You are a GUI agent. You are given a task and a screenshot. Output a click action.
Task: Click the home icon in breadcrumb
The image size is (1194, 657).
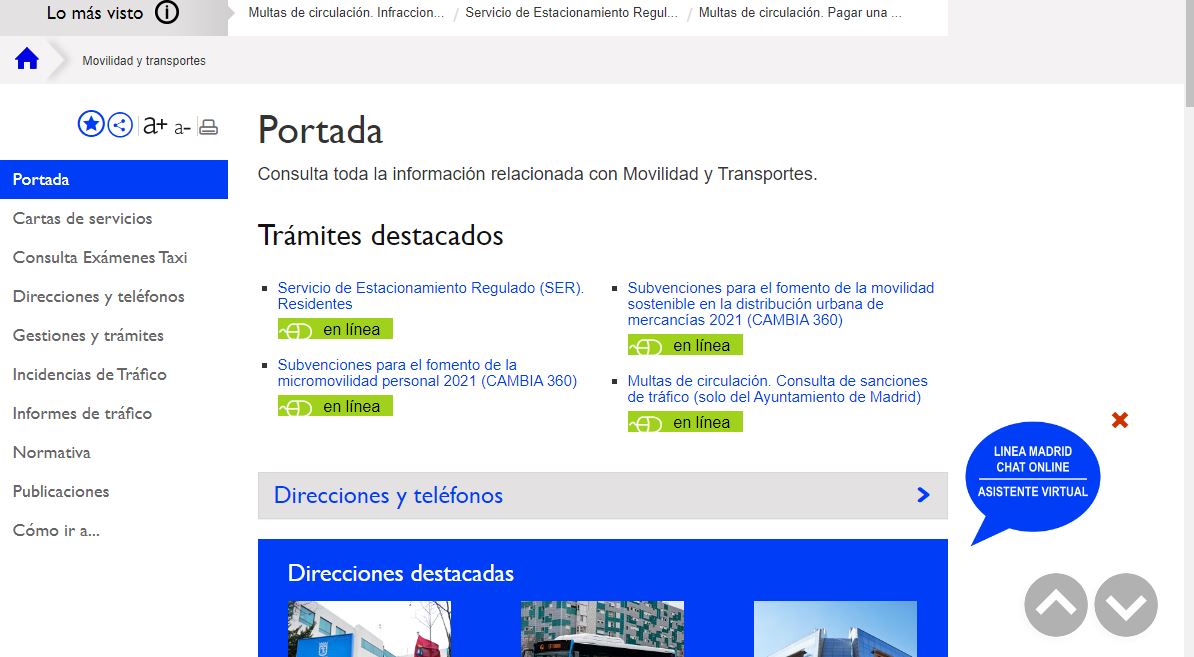tap(27, 60)
